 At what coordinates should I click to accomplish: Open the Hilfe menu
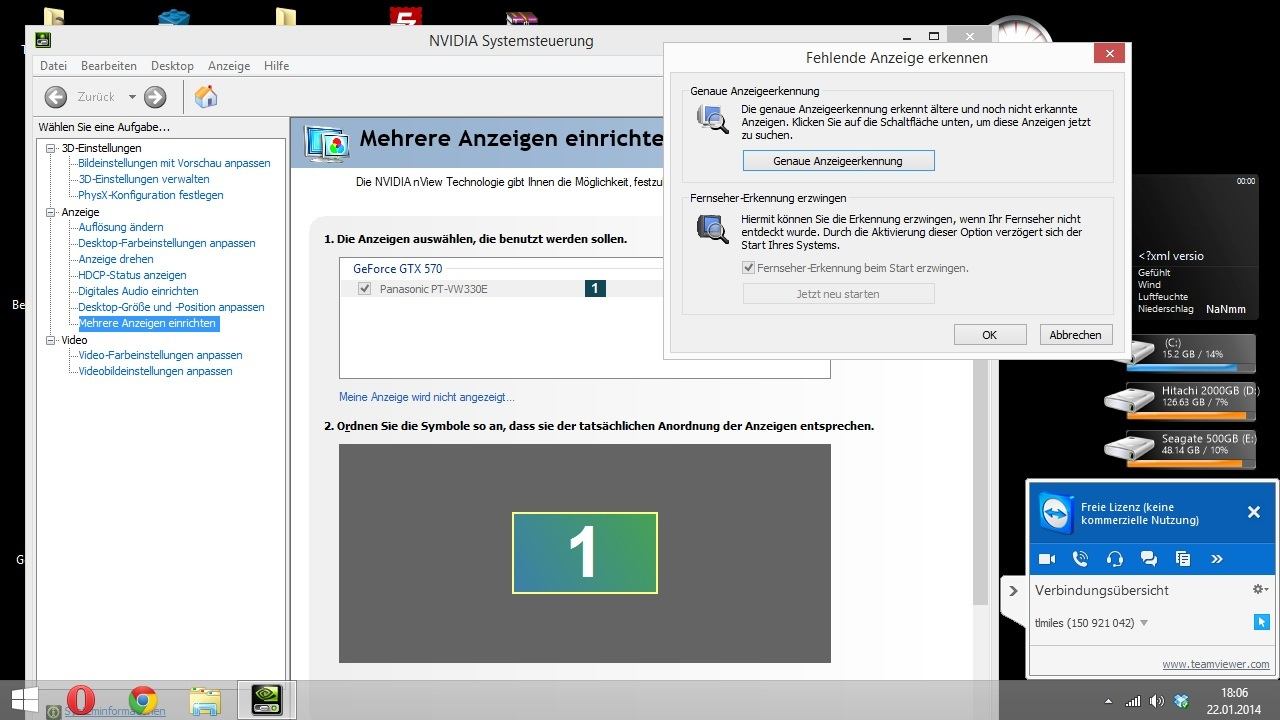click(x=276, y=66)
